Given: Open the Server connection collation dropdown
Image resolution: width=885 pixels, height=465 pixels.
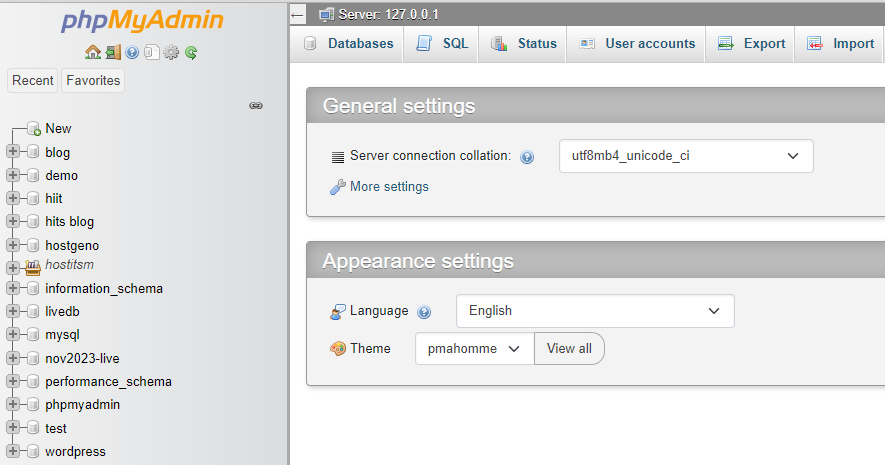Looking at the screenshot, I should (686, 156).
